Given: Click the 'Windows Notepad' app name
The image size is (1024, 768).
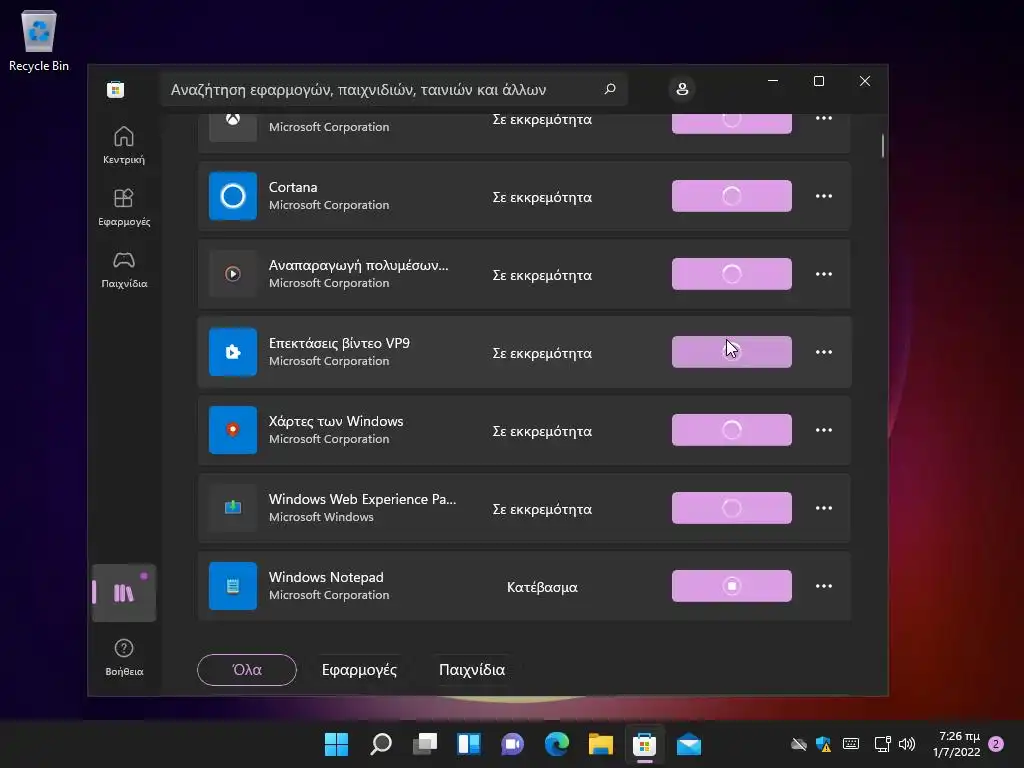Looking at the screenshot, I should click(x=326, y=577).
